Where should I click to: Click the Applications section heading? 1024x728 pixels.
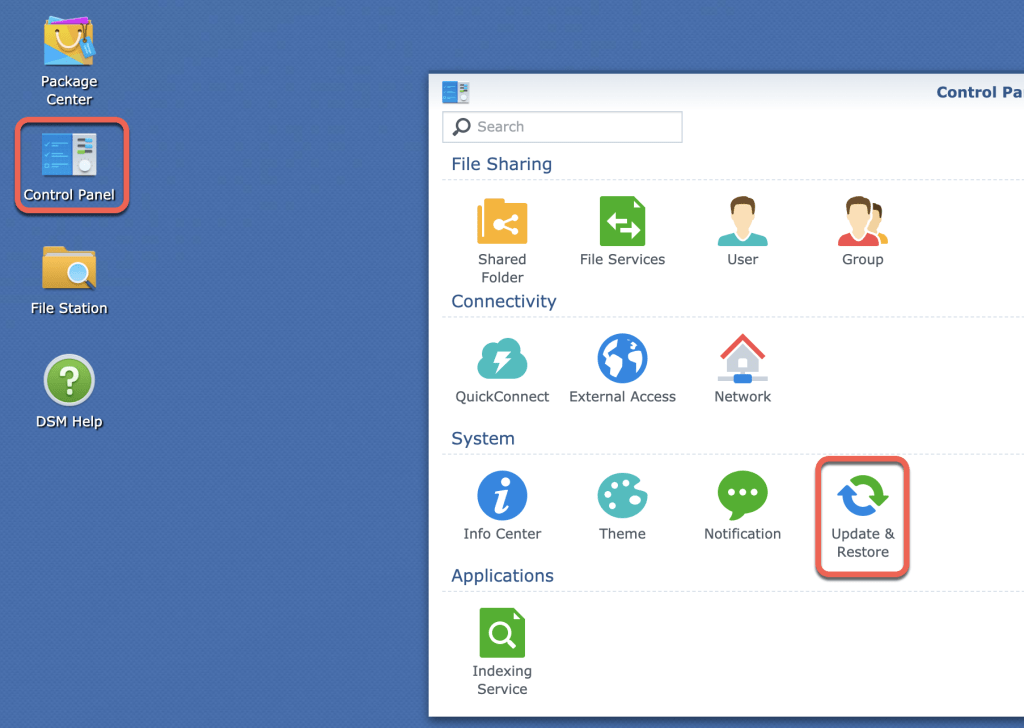[502, 575]
